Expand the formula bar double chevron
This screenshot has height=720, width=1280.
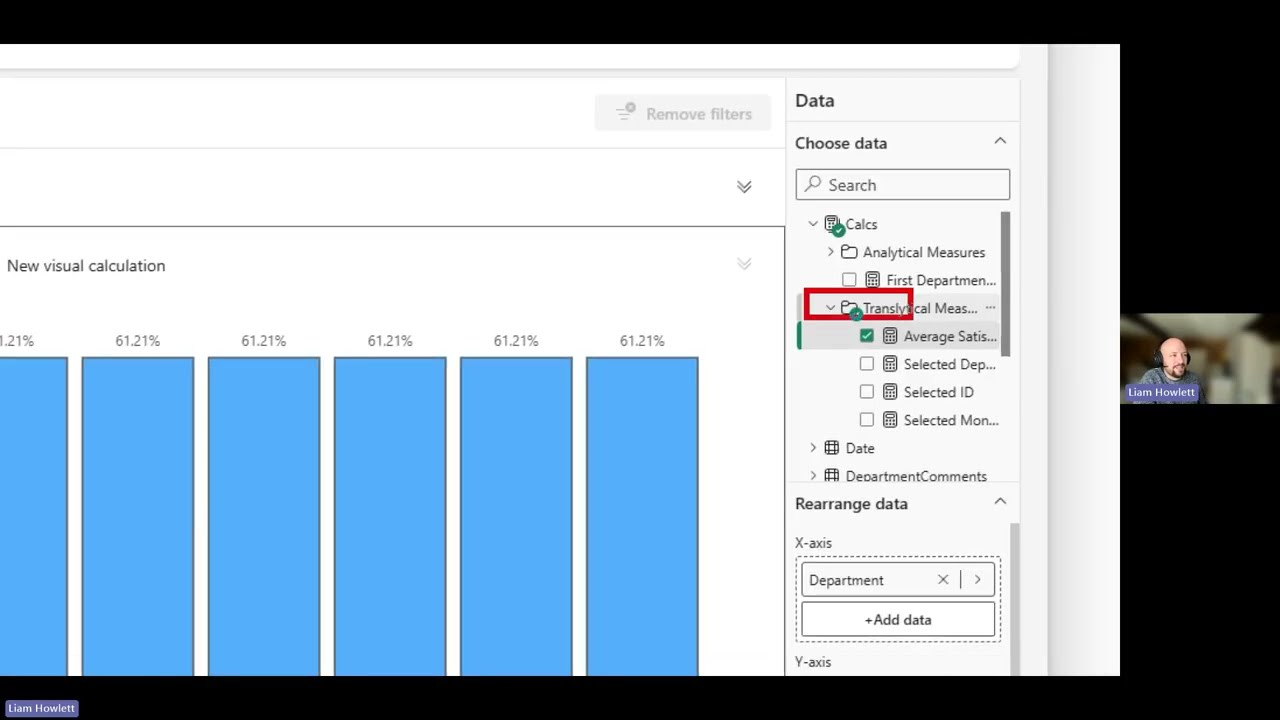point(744,187)
